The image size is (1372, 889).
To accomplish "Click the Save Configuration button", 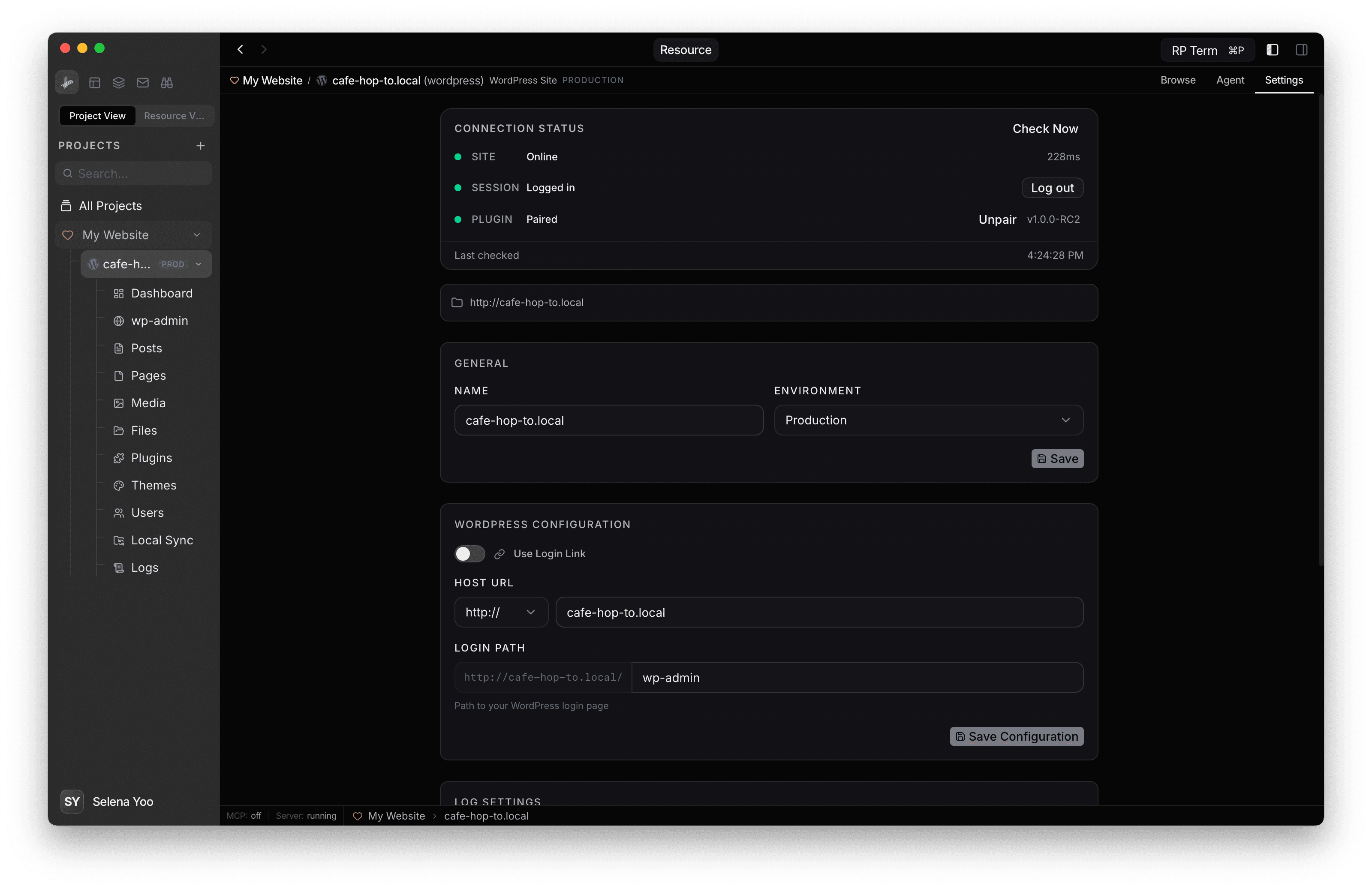I will [1016, 736].
